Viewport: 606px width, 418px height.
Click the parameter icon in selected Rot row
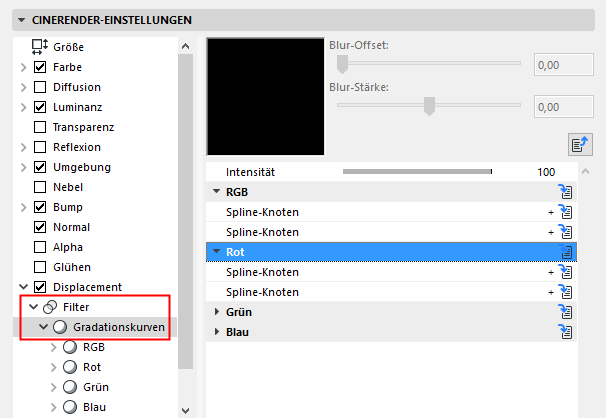coord(565,252)
